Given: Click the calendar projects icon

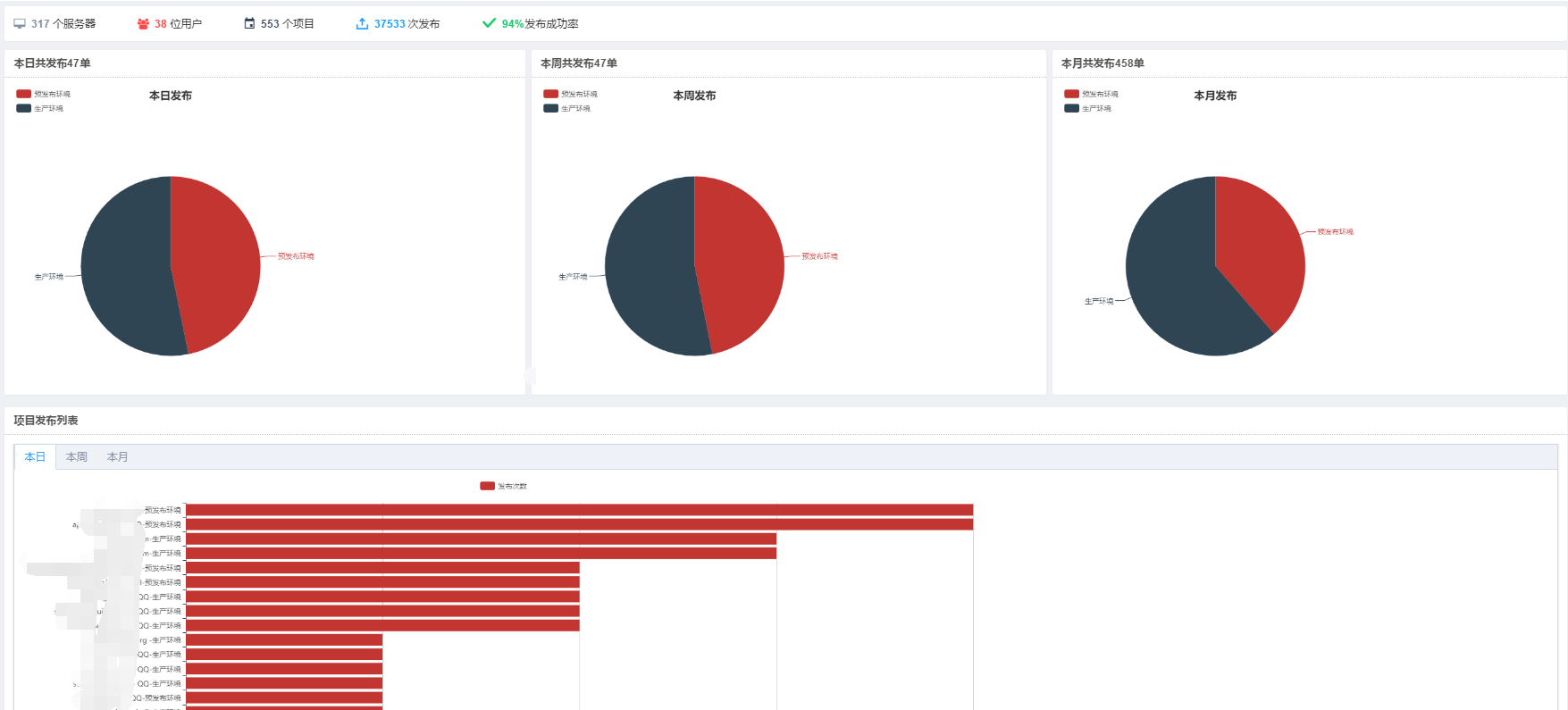Looking at the screenshot, I should [x=249, y=23].
